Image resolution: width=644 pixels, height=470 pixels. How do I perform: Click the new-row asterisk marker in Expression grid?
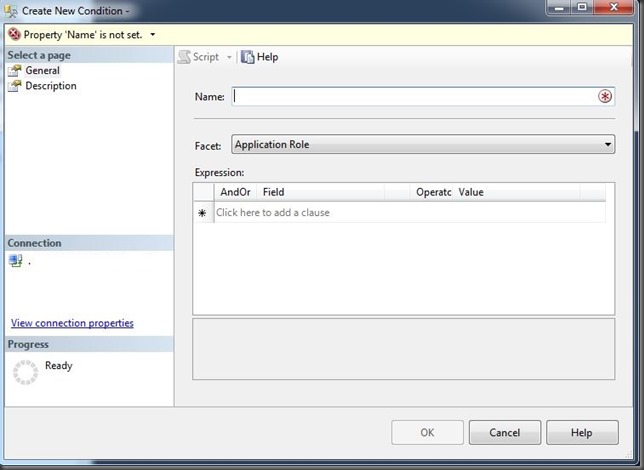pyautogui.click(x=202, y=213)
